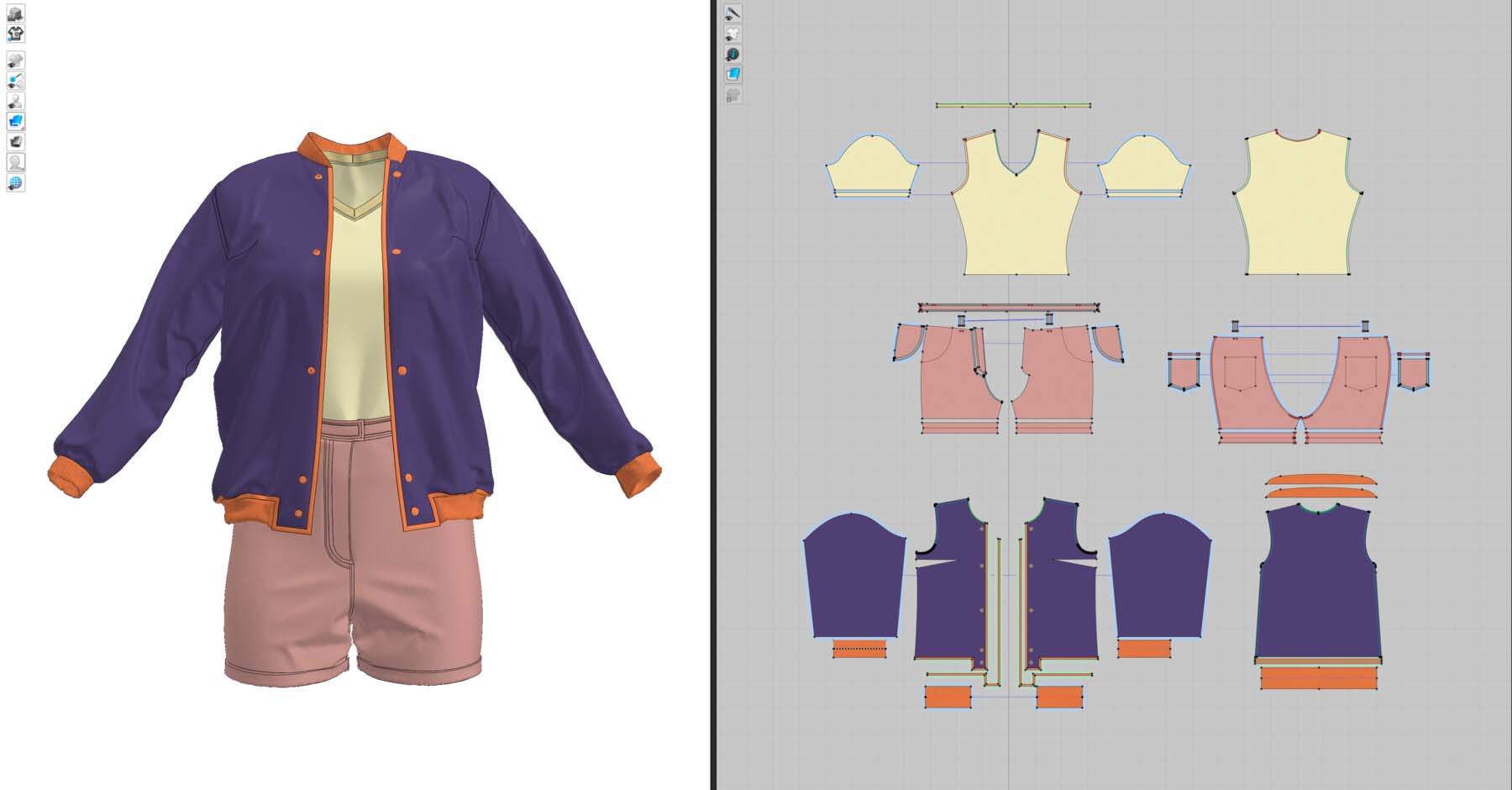Click the textured T-shirt icon in 3D toolbar

tap(15, 34)
